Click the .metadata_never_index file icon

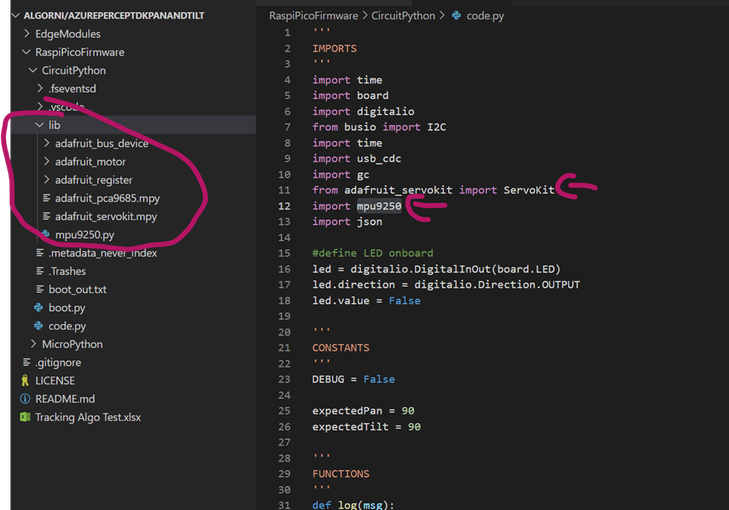click(40, 253)
